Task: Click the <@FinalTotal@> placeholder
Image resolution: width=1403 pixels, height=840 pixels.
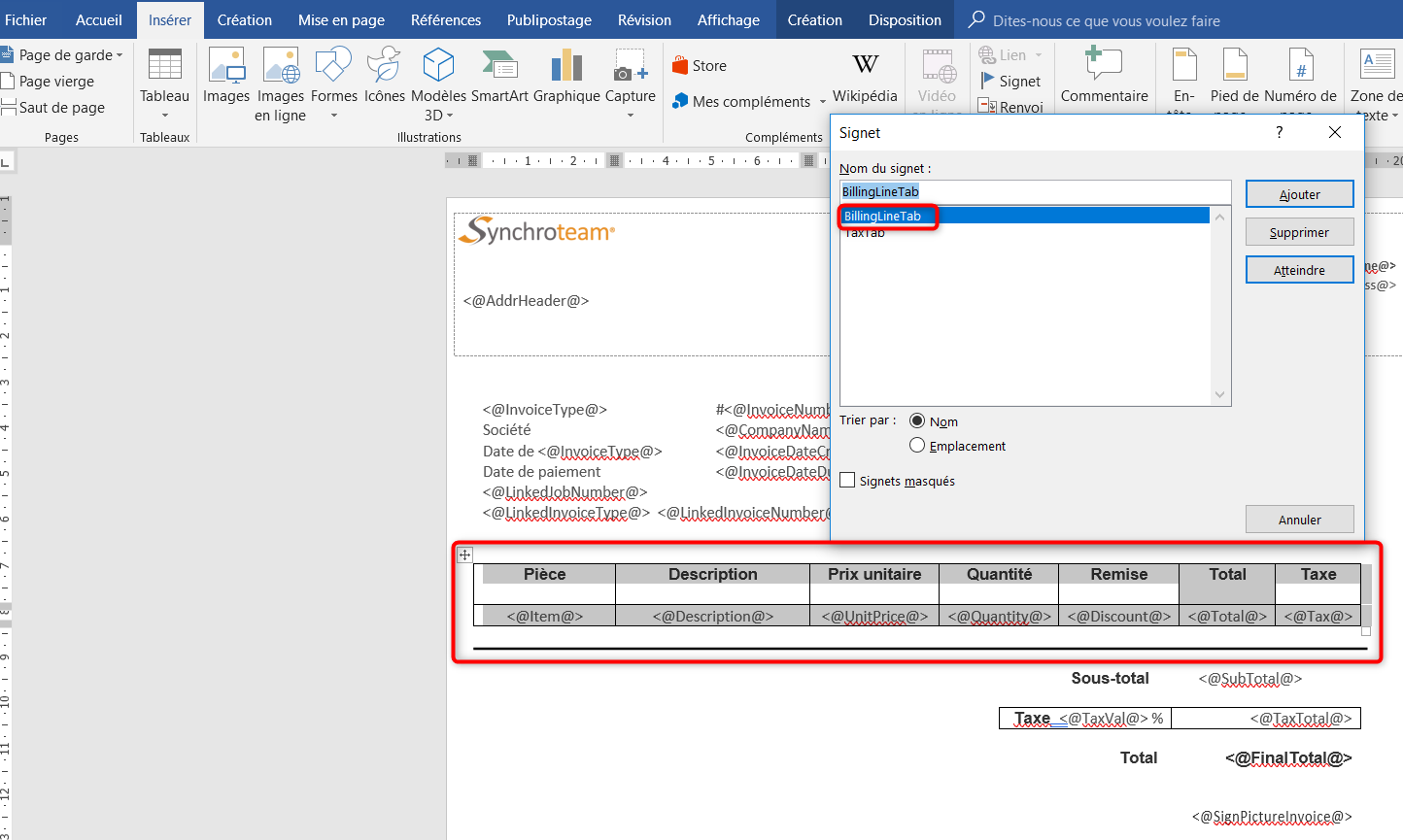Action: click(x=1288, y=757)
